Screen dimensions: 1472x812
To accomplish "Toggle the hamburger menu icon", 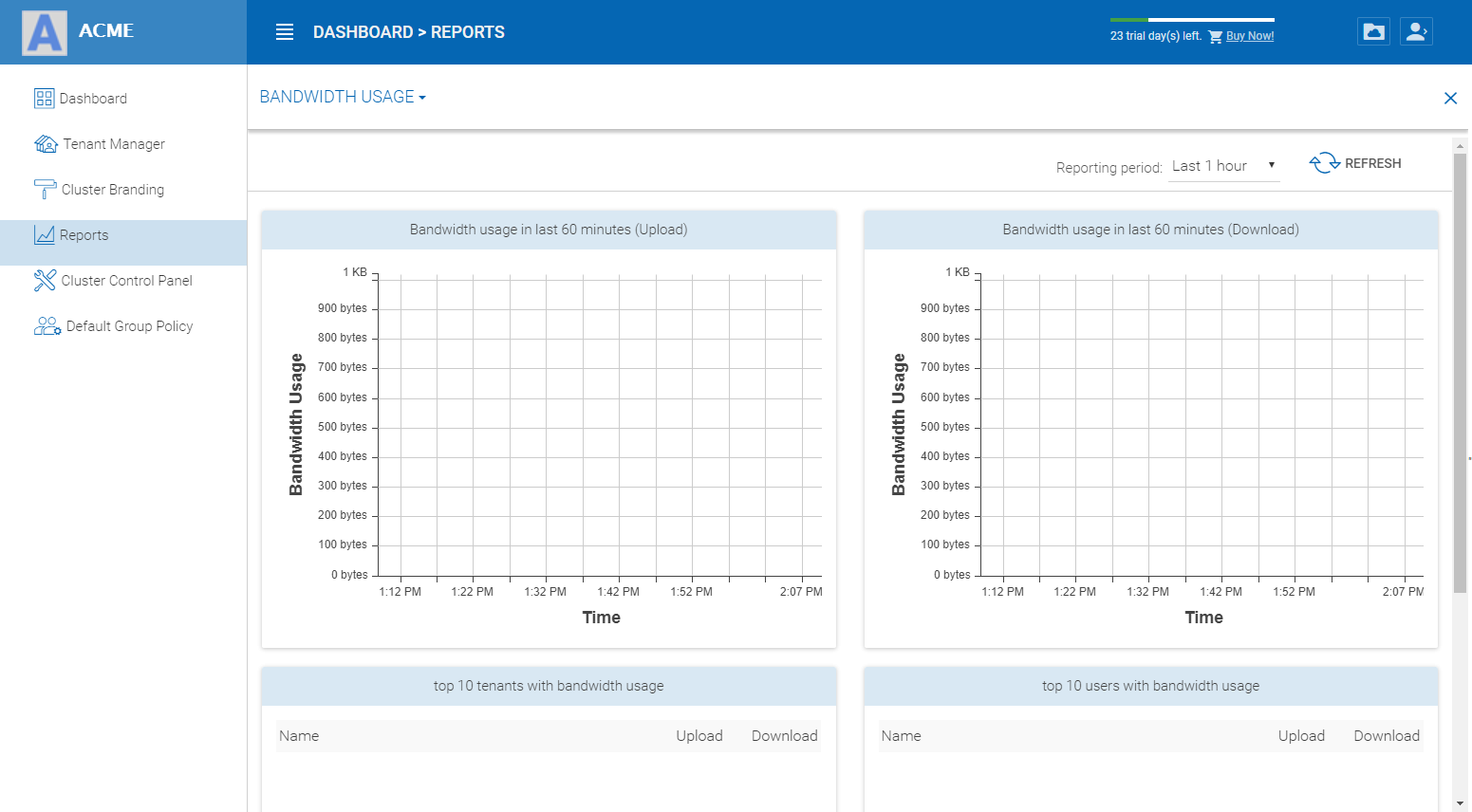I will coord(285,32).
